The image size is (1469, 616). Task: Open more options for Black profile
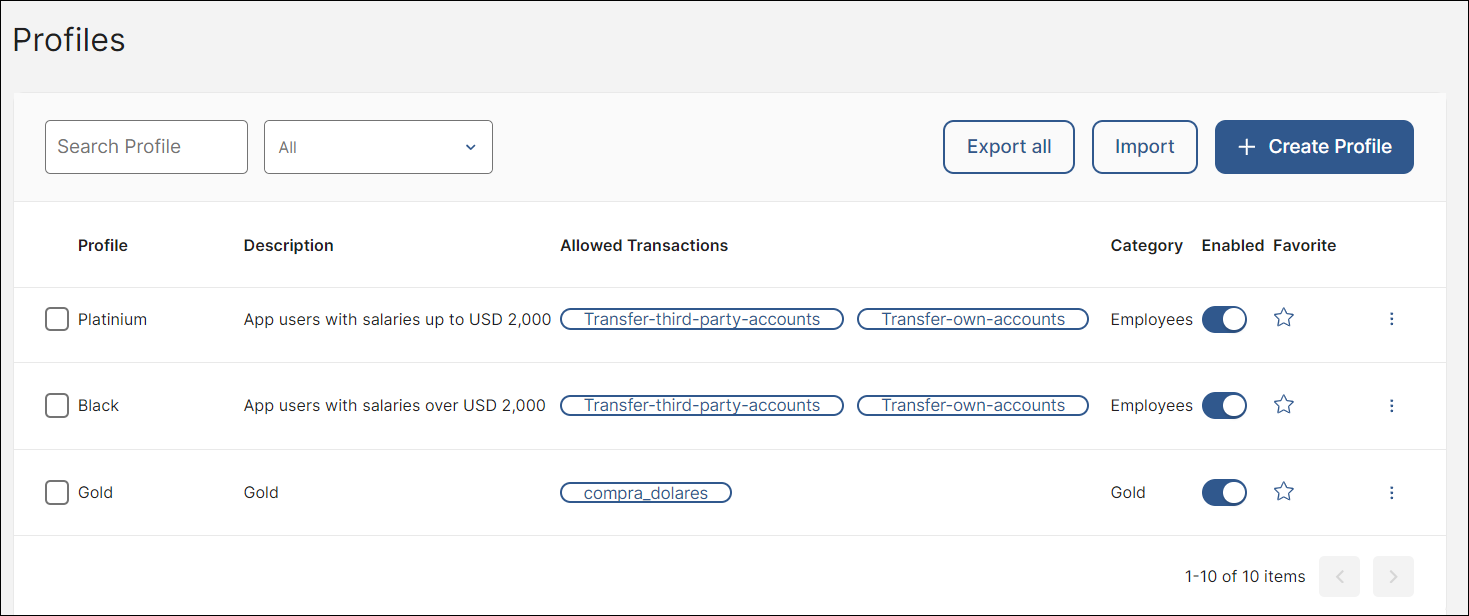point(1391,406)
